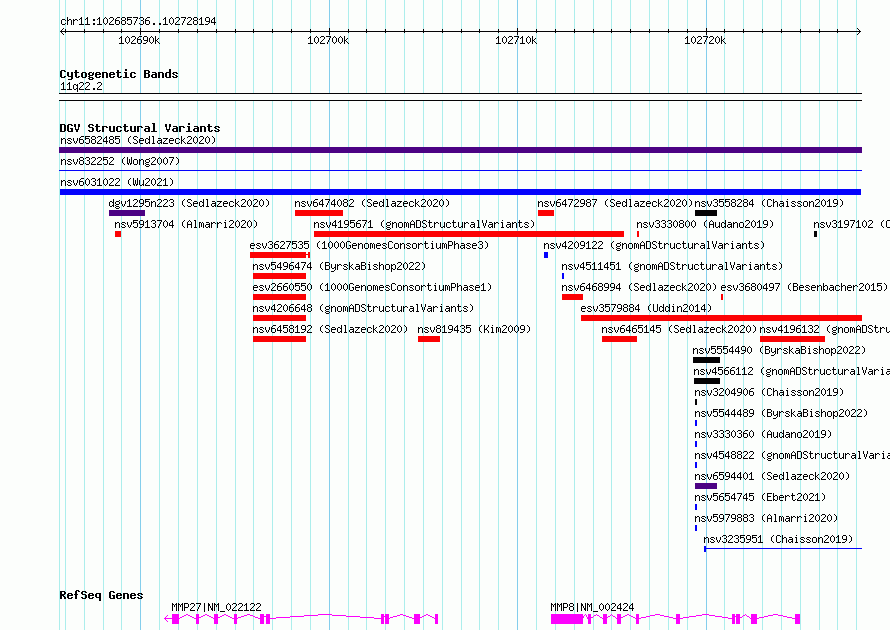Open esv2660550 (1000GenomesConsortiumPhase1) label
890x630 pixels.
tap(372, 287)
